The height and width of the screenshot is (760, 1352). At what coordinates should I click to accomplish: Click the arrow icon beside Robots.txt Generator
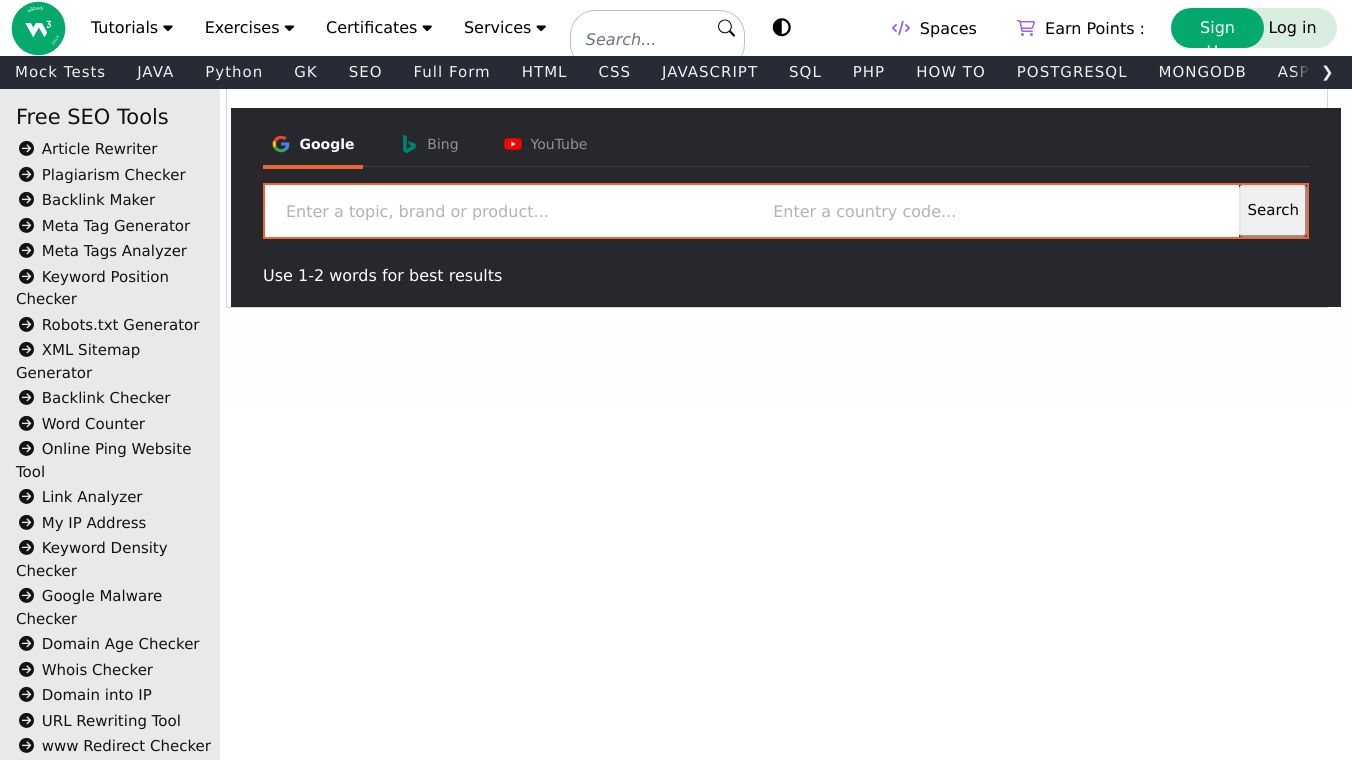(26, 325)
